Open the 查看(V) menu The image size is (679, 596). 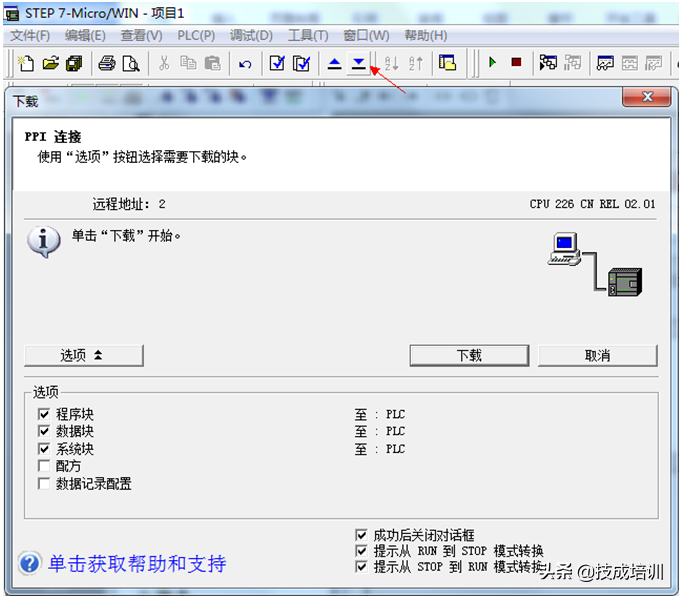141,36
